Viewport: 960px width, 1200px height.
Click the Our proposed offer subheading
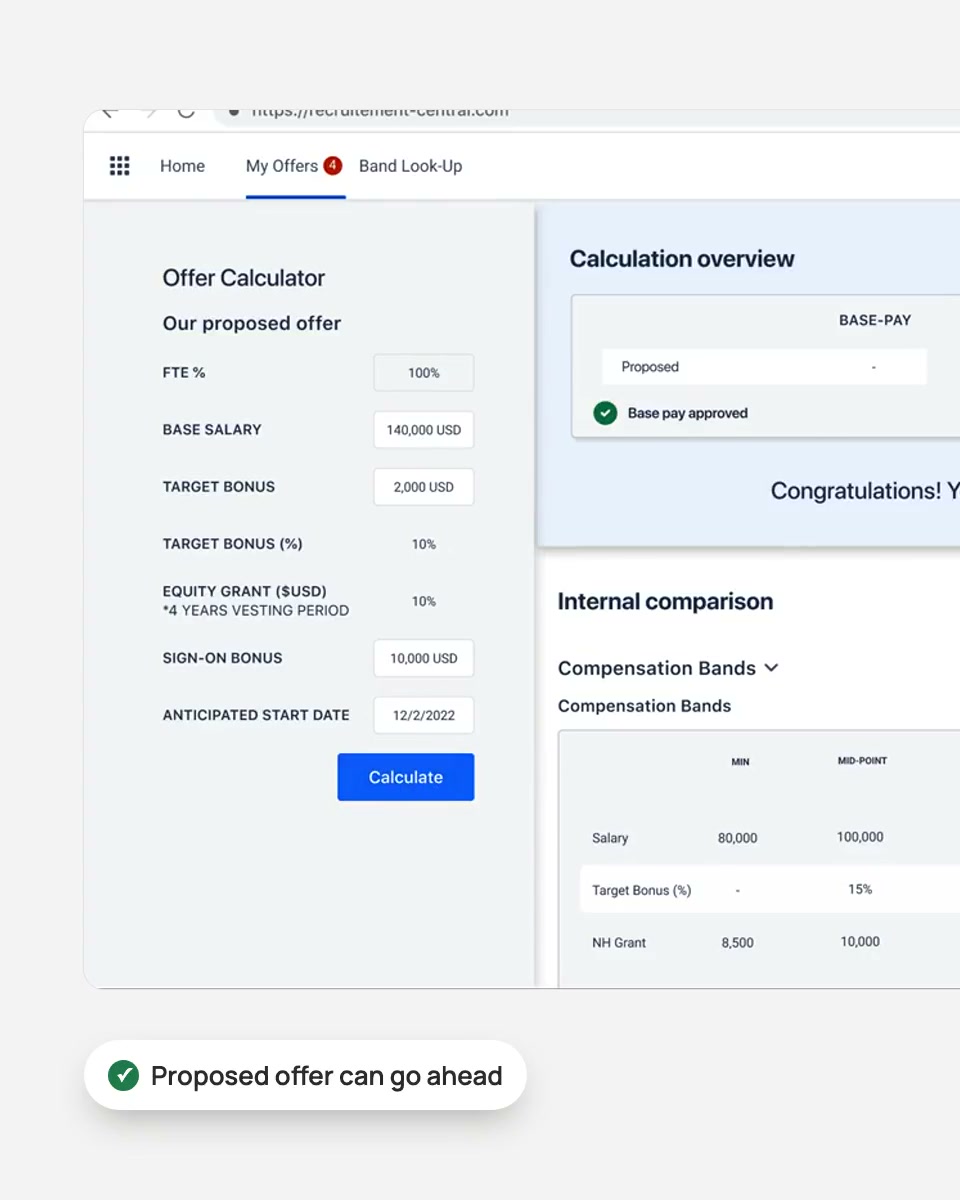(252, 323)
